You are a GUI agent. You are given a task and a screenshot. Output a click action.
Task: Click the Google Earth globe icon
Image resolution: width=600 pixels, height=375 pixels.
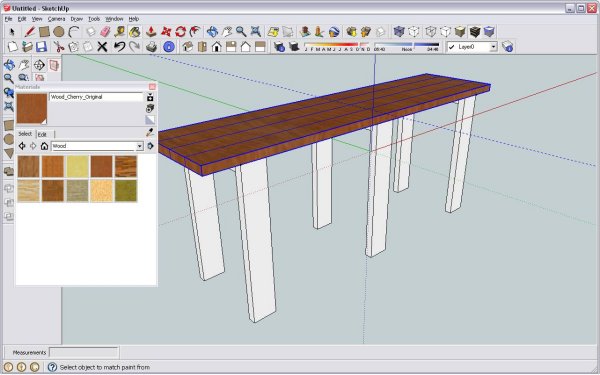[x=334, y=32]
